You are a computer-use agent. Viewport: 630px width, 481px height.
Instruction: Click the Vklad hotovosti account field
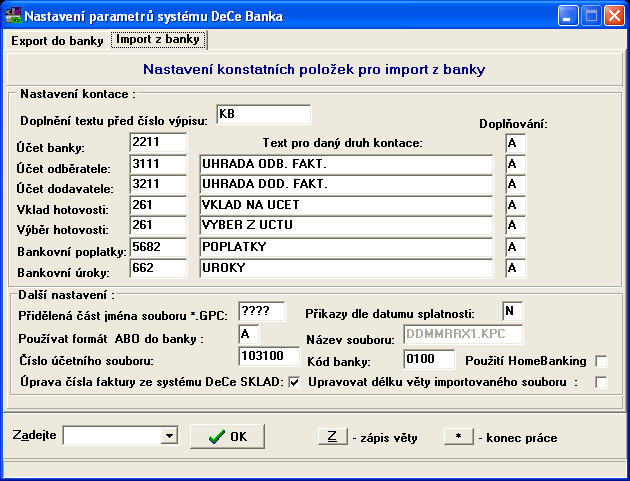pyautogui.click(x=158, y=205)
